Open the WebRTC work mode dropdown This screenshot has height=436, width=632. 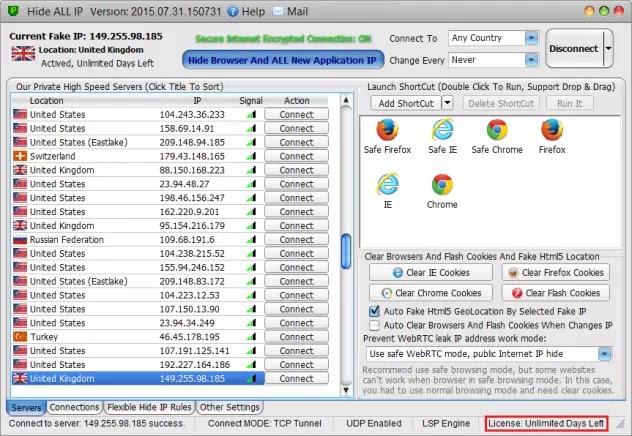coord(605,354)
